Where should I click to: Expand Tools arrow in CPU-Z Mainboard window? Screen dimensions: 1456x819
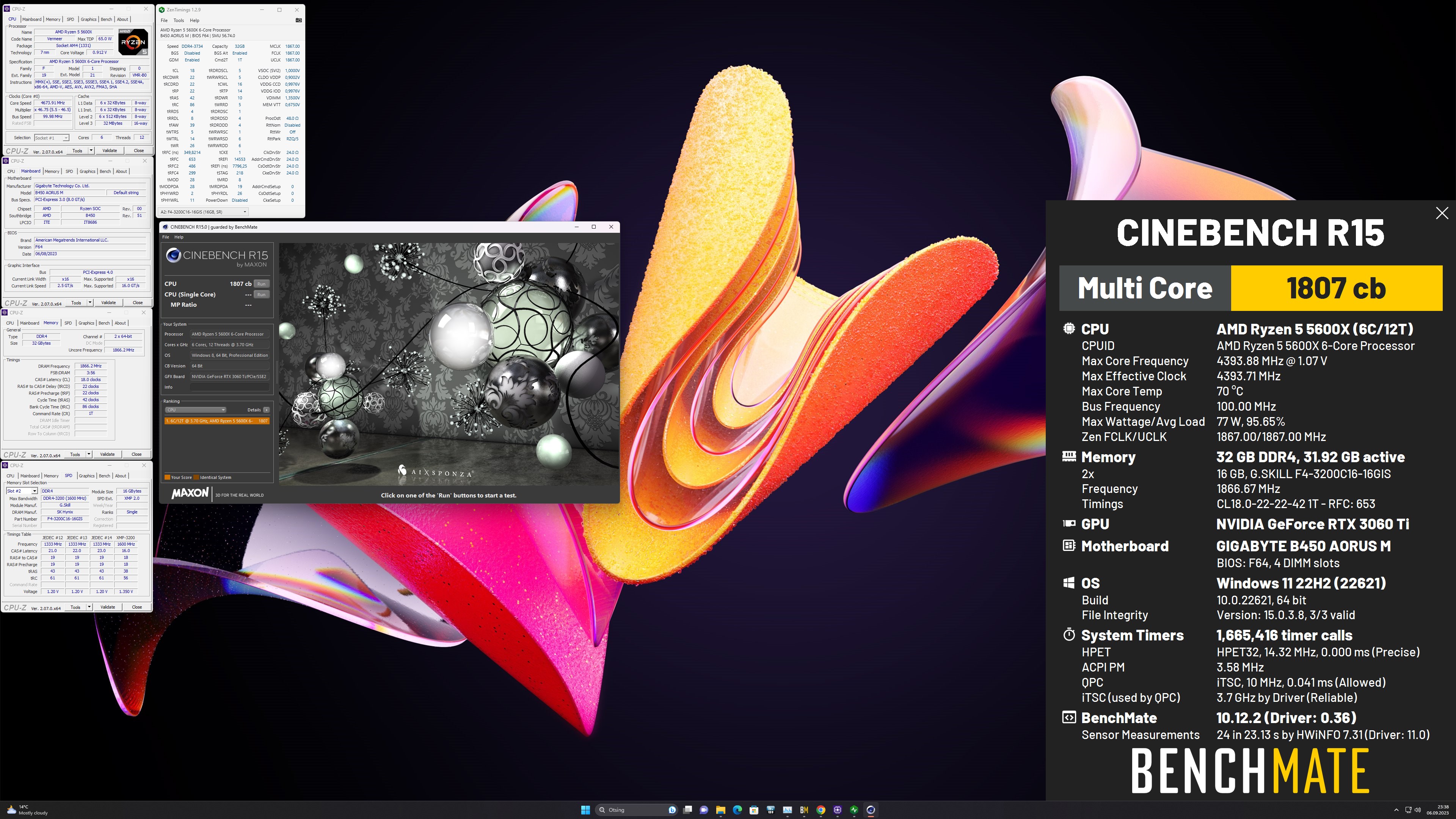[x=90, y=303]
